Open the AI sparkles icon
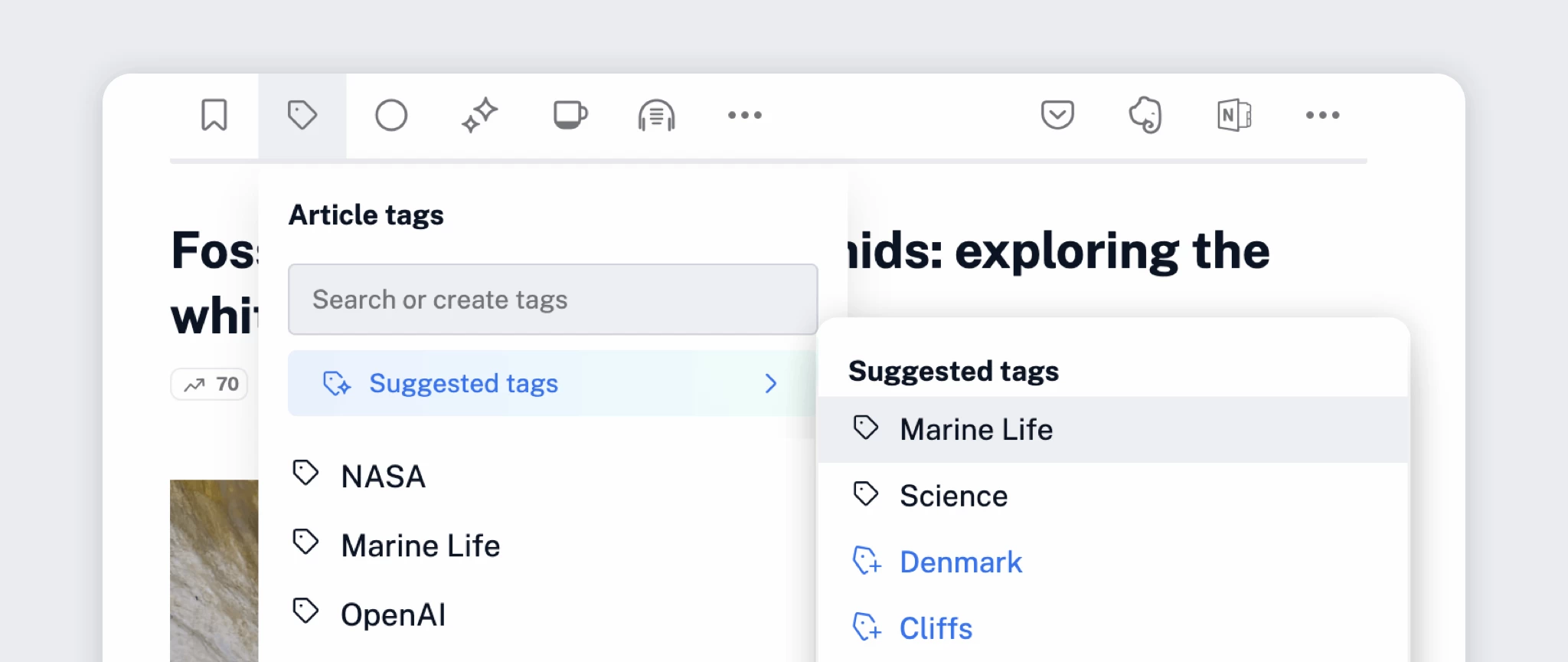 tap(480, 116)
